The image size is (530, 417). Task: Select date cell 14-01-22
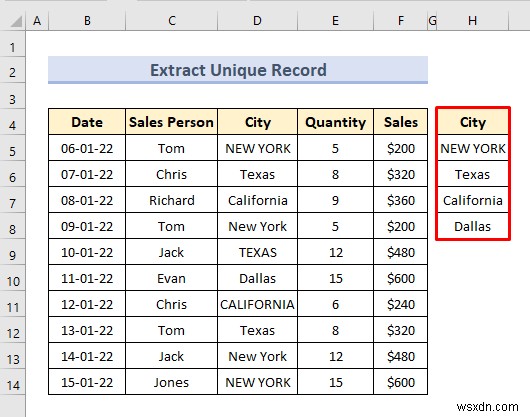(87, 356)
